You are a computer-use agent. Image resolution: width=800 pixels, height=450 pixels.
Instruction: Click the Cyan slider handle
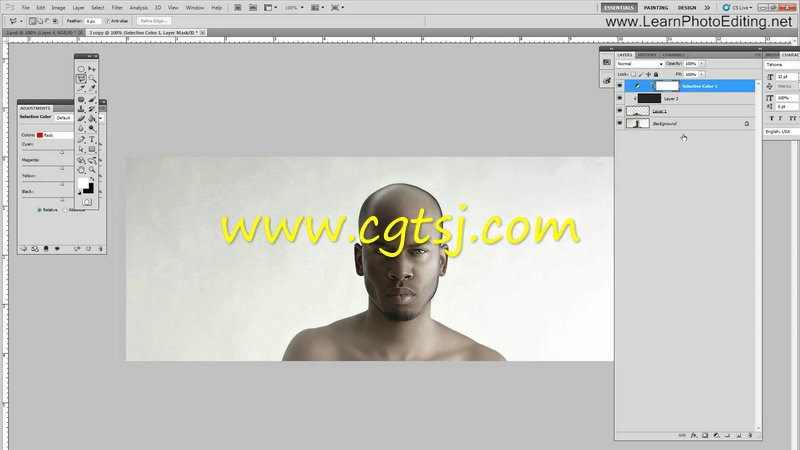click(x=62, y=152)
